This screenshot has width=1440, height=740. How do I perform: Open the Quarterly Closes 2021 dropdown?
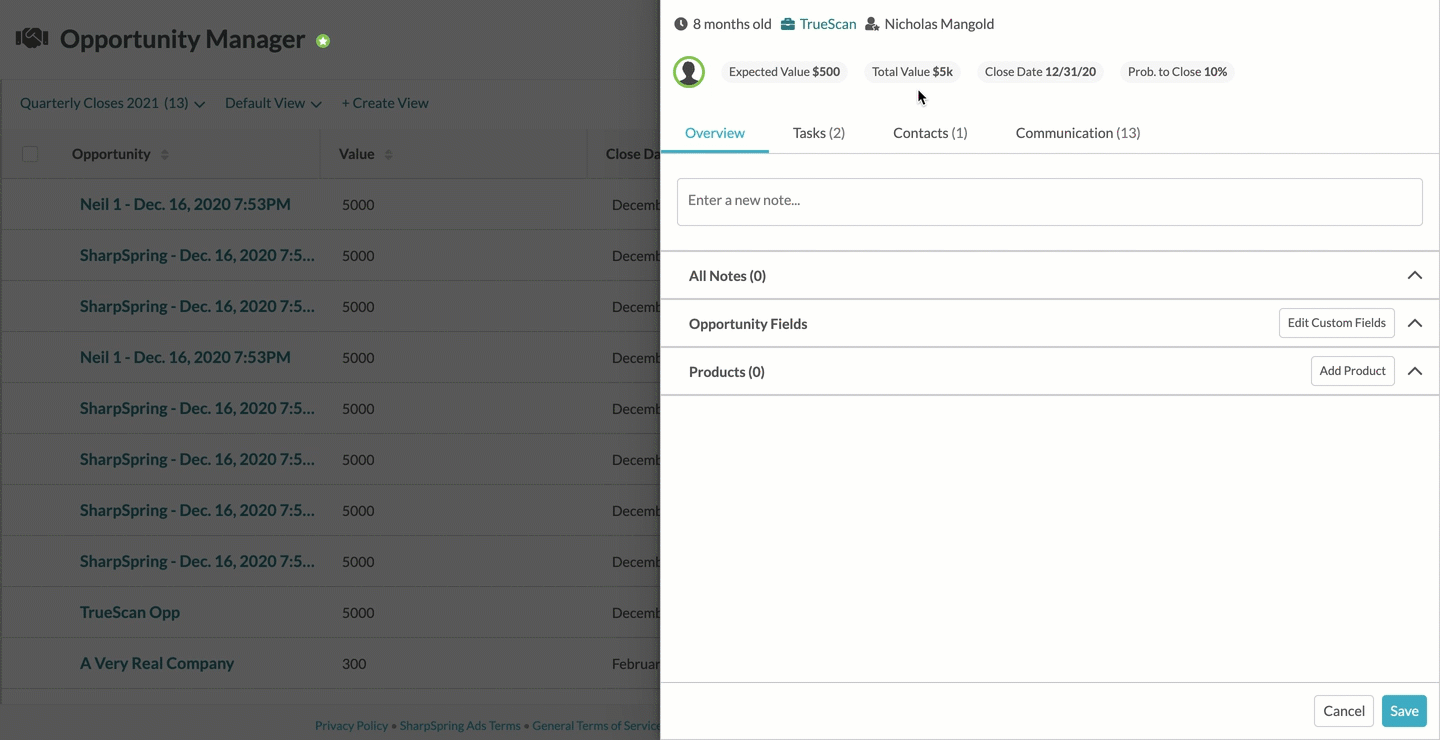[112, 103]
